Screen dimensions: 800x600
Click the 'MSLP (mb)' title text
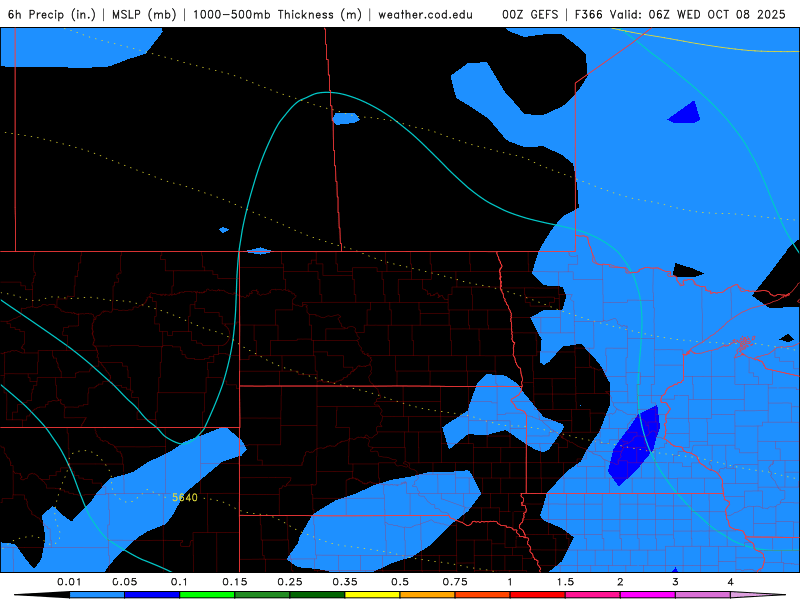(x=144, y=14)
